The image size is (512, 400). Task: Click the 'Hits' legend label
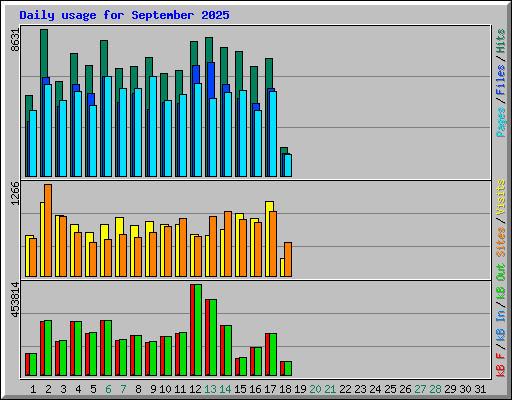[x=501, y=41]
